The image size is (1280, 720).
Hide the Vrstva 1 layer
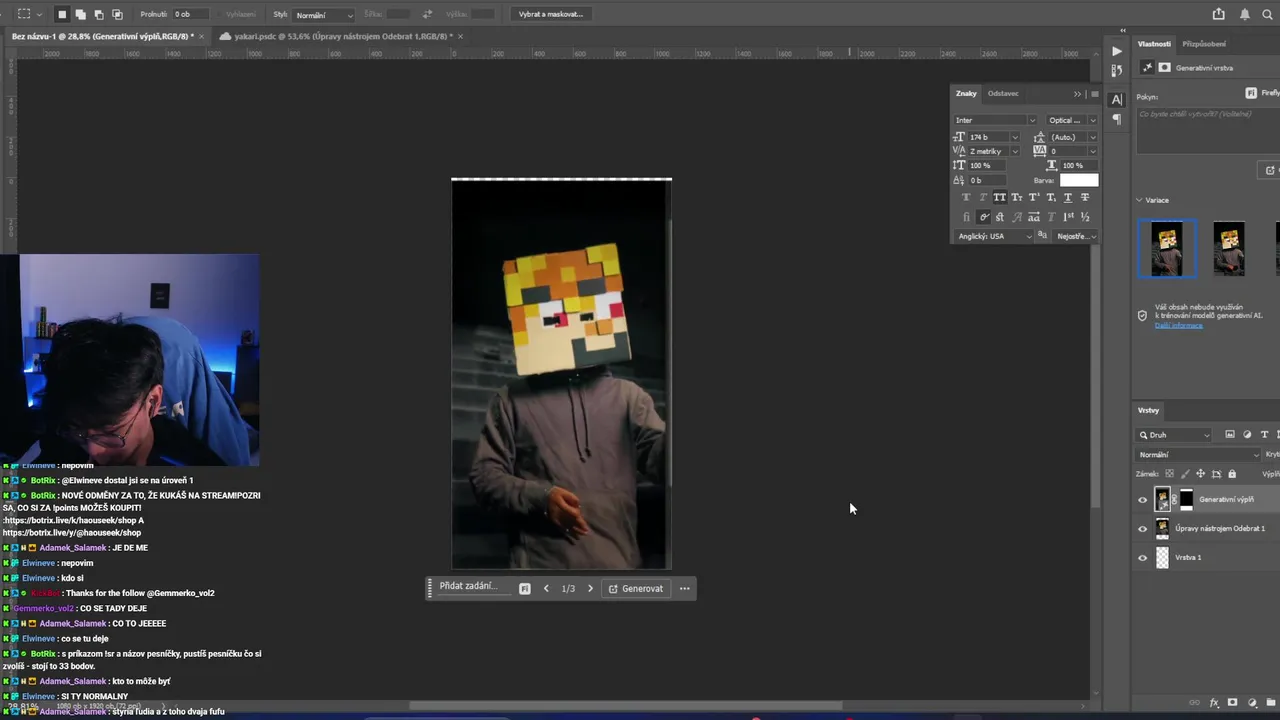click(1143, 558)
